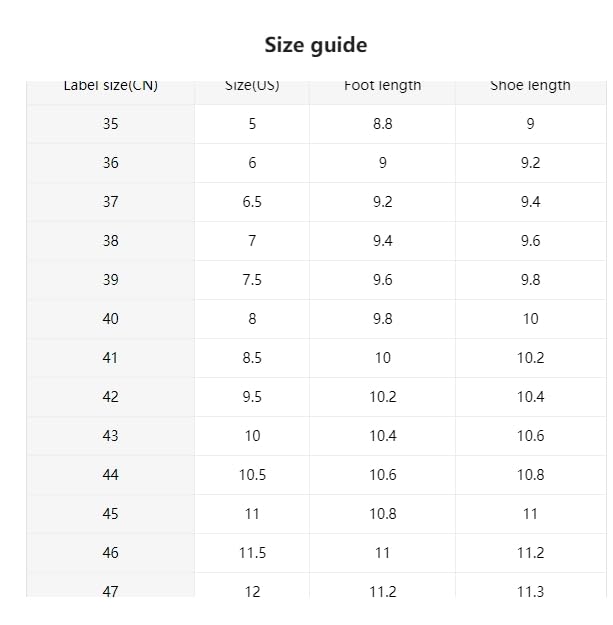Click the Size(US) column header
The image size is (613, 625).
(252, 87)
